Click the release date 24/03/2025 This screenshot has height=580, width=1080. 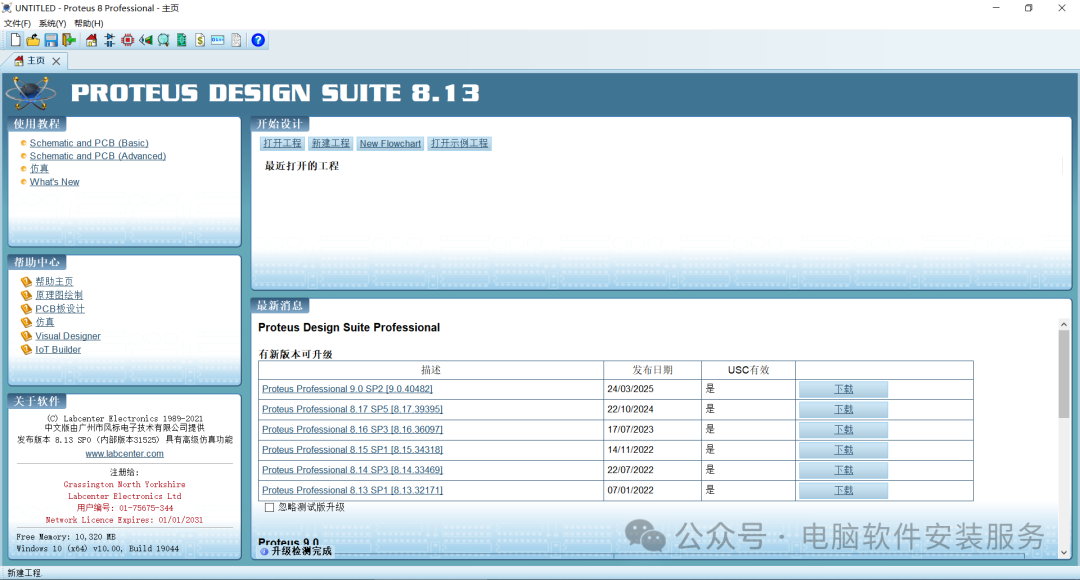click(x=630, y=389)
